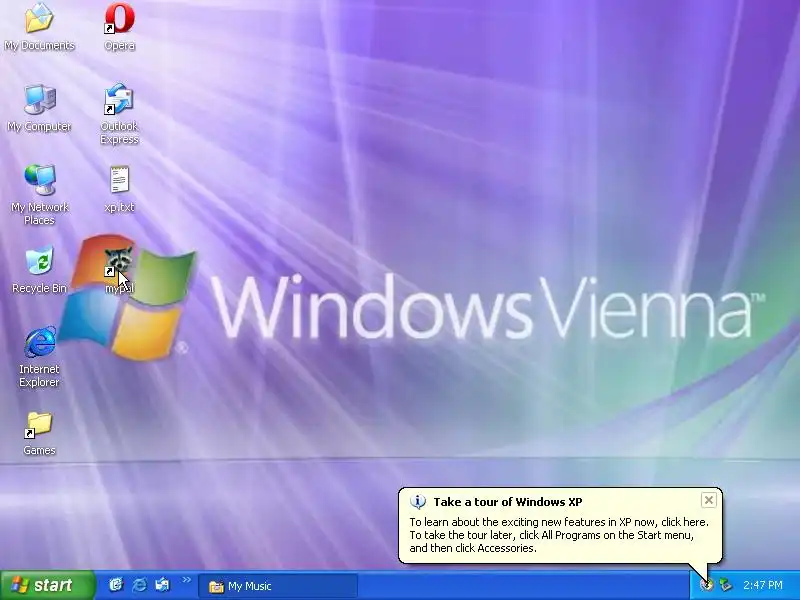Click the 2:47 PM system clock
This screenshot has height=600, width=800.
click(763, 585)
